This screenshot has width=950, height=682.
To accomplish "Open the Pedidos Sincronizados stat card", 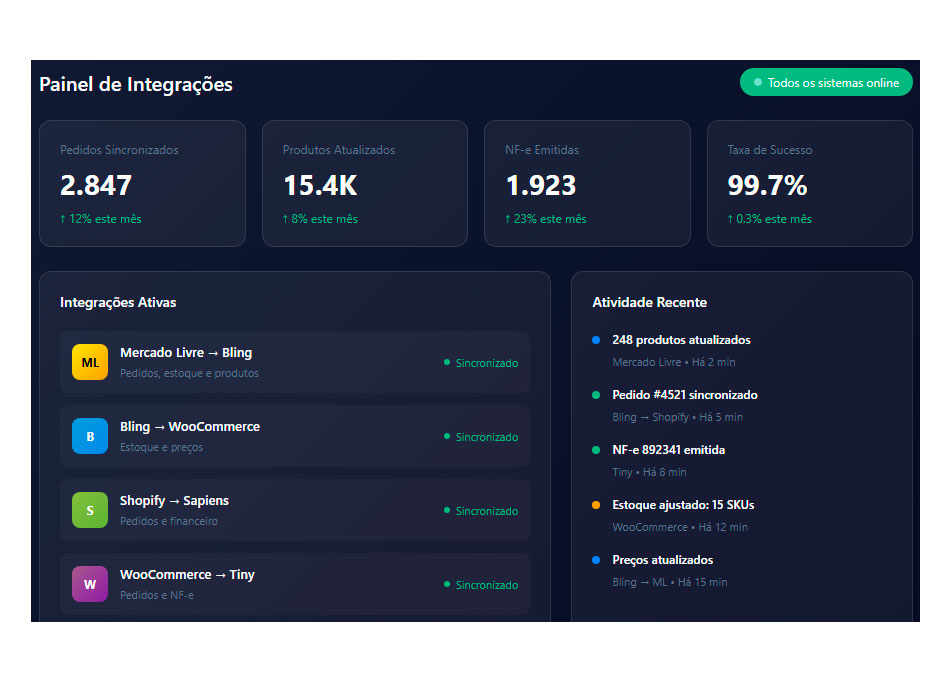I will click(x=142, y=183).
